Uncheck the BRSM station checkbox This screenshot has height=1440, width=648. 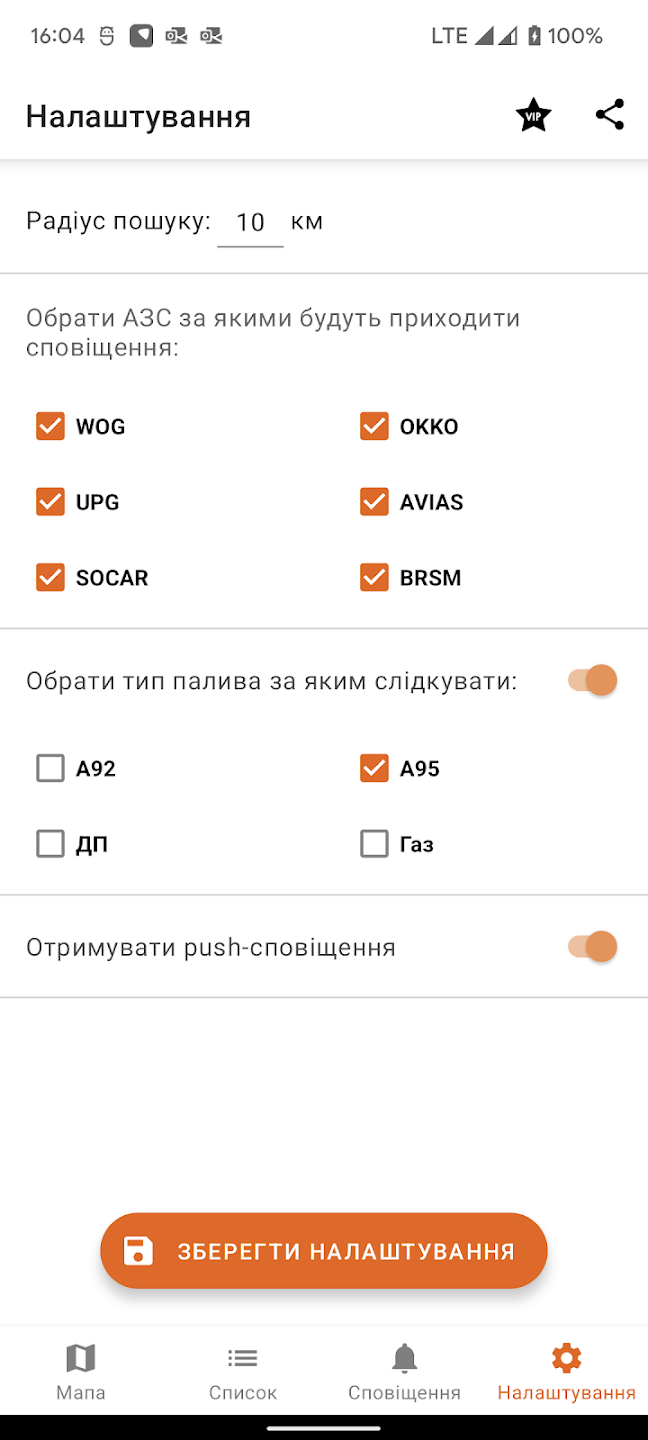pos(374,577)
